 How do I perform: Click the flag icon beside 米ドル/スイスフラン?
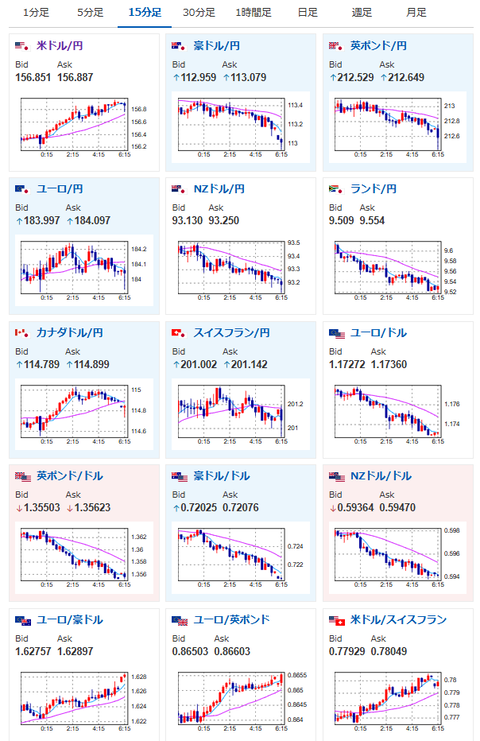[337, 620]
